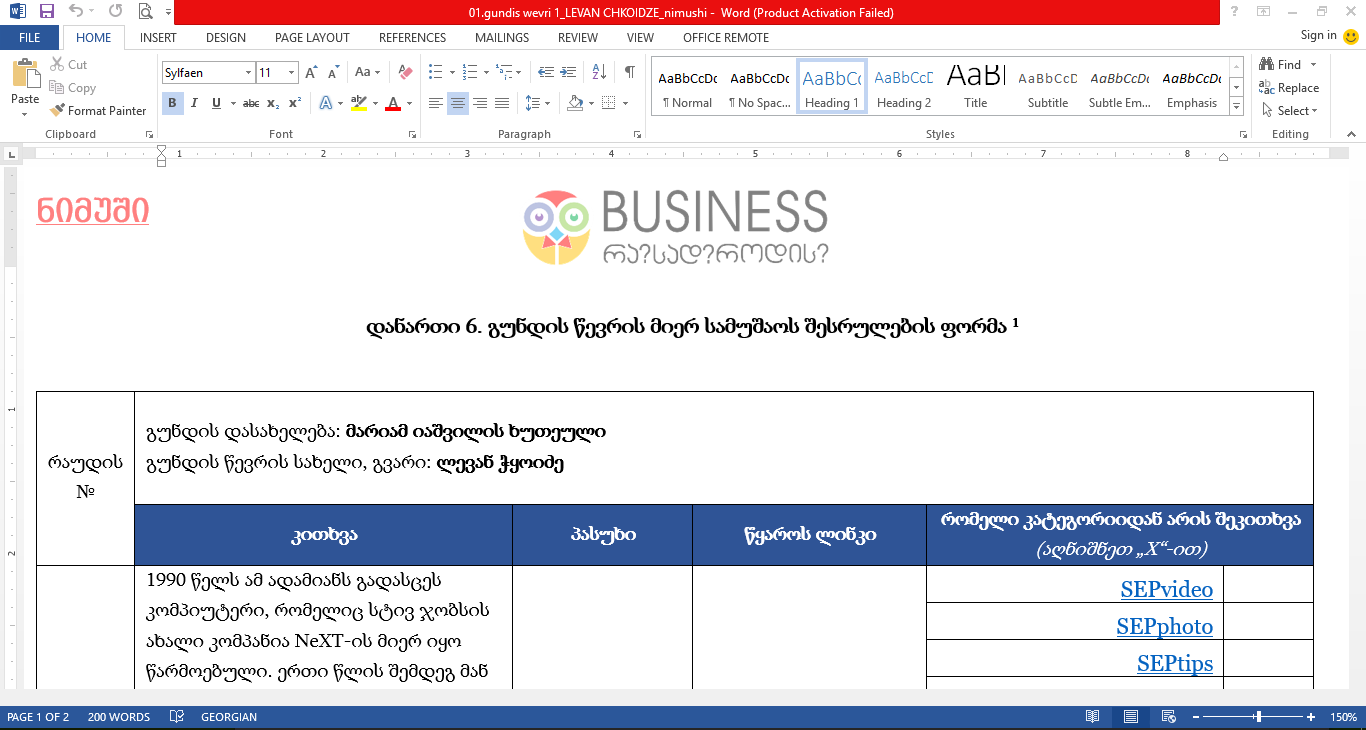
Task: Click the Replace button in Editing group
Action: pyautogui.click(x=1290, y=88)
